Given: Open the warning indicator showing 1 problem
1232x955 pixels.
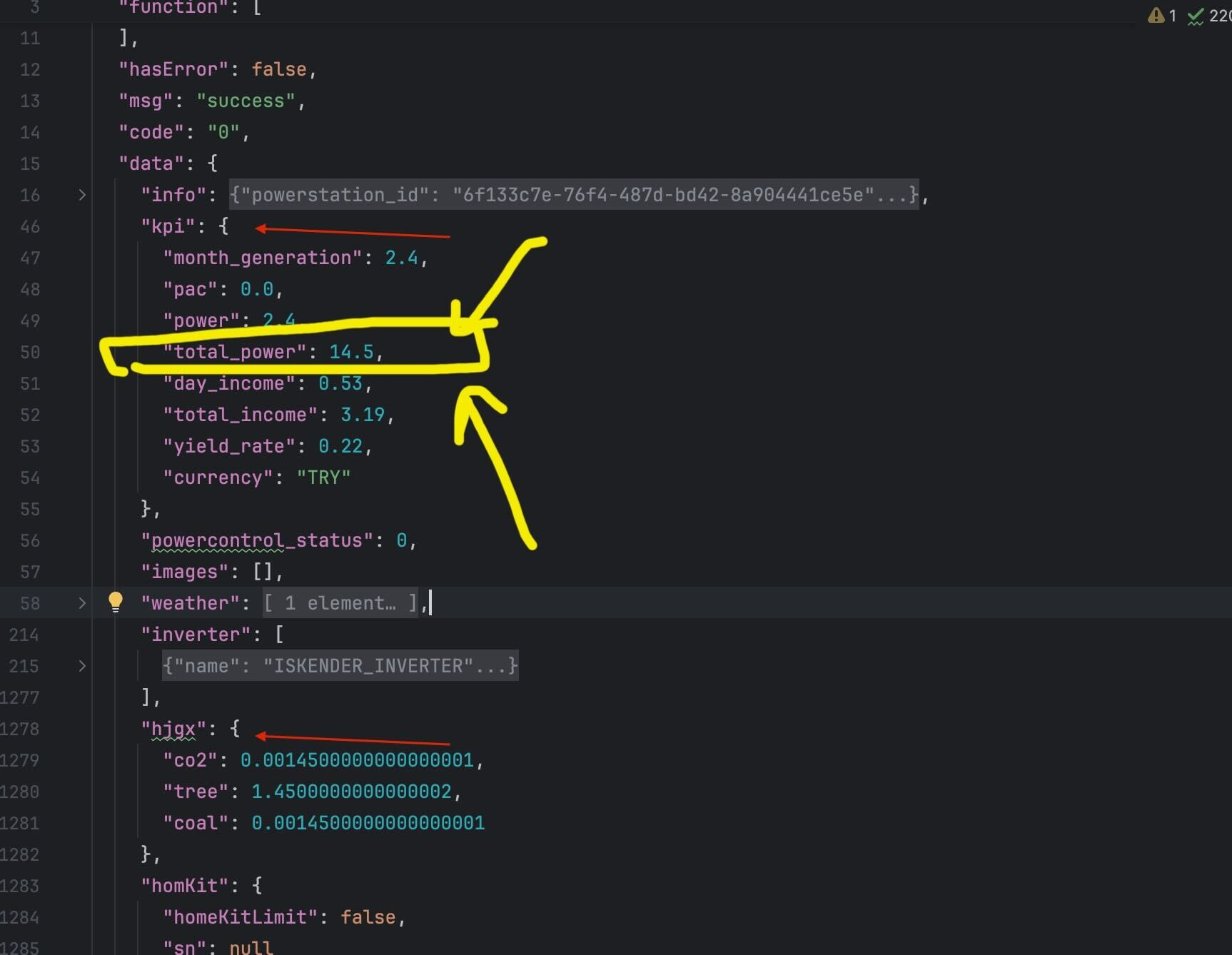Looking at the screenshot, I should pyautogui.click(x=1161, y=16).
